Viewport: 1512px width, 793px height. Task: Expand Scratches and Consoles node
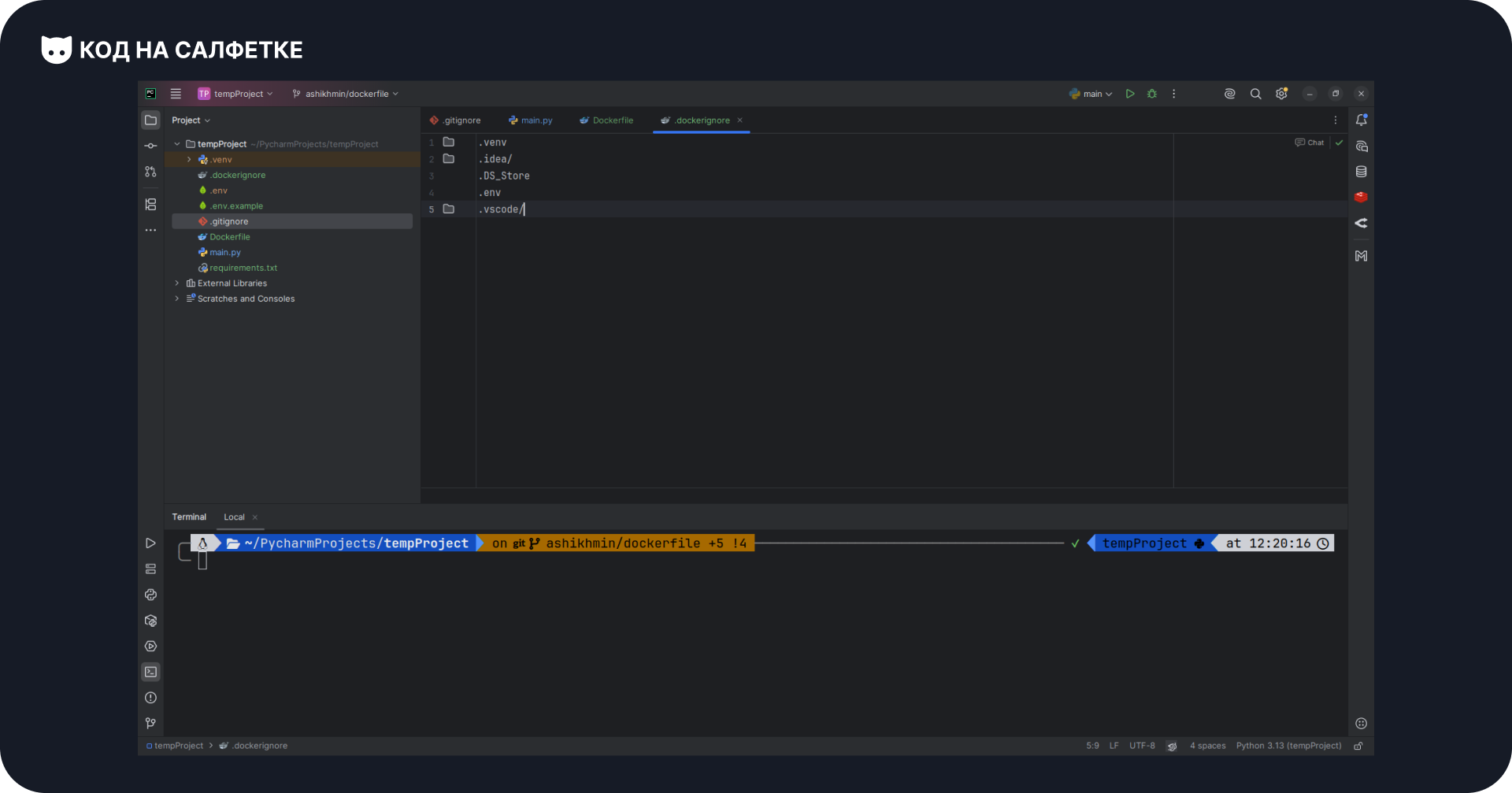pos(177,298)
